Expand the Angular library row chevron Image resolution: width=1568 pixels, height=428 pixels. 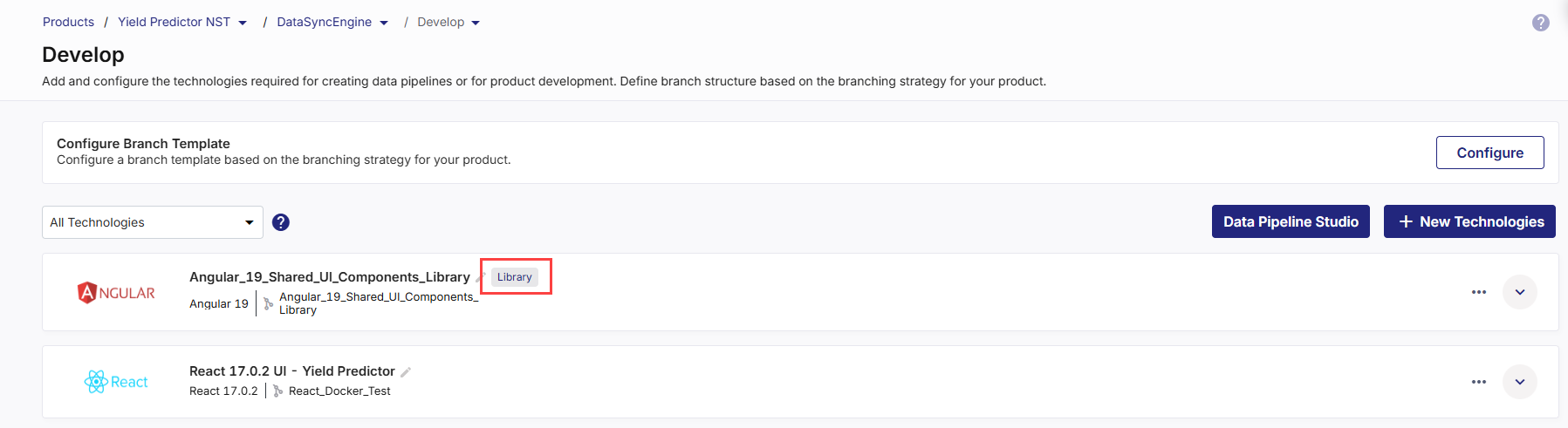coord(1520,292)
